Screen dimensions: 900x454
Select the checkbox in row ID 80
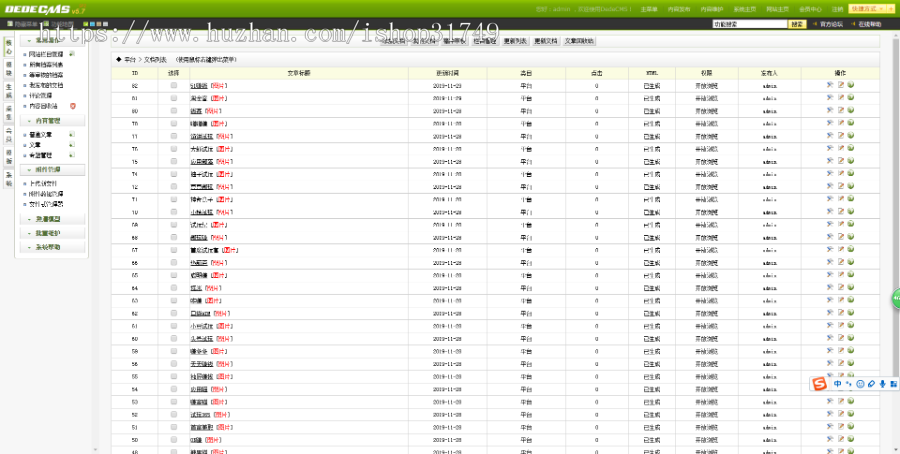click(173, 111)
